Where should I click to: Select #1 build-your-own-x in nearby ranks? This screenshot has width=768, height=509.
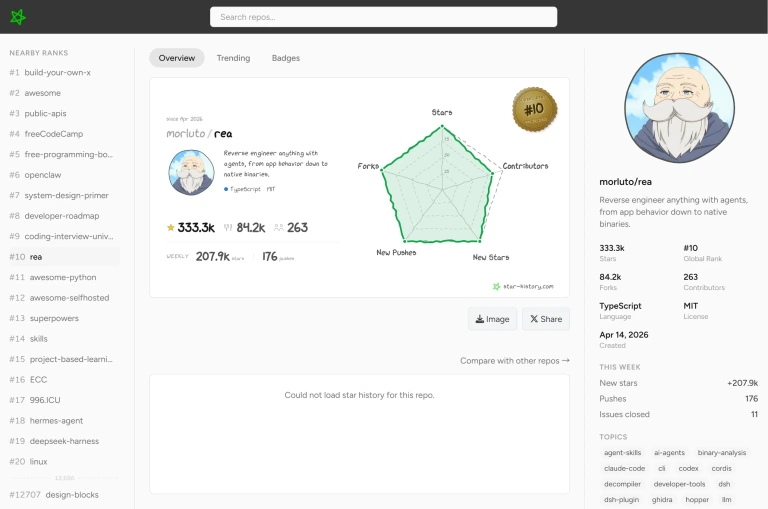coord(64,73)
